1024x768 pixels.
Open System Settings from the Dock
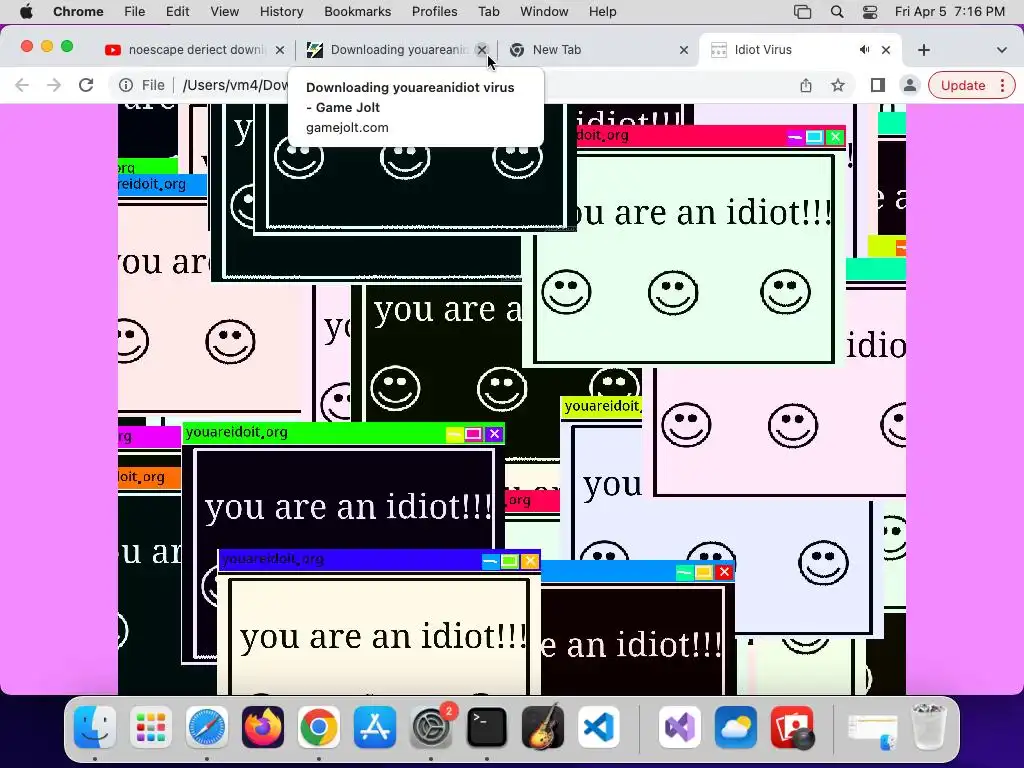tap(431, 727)
